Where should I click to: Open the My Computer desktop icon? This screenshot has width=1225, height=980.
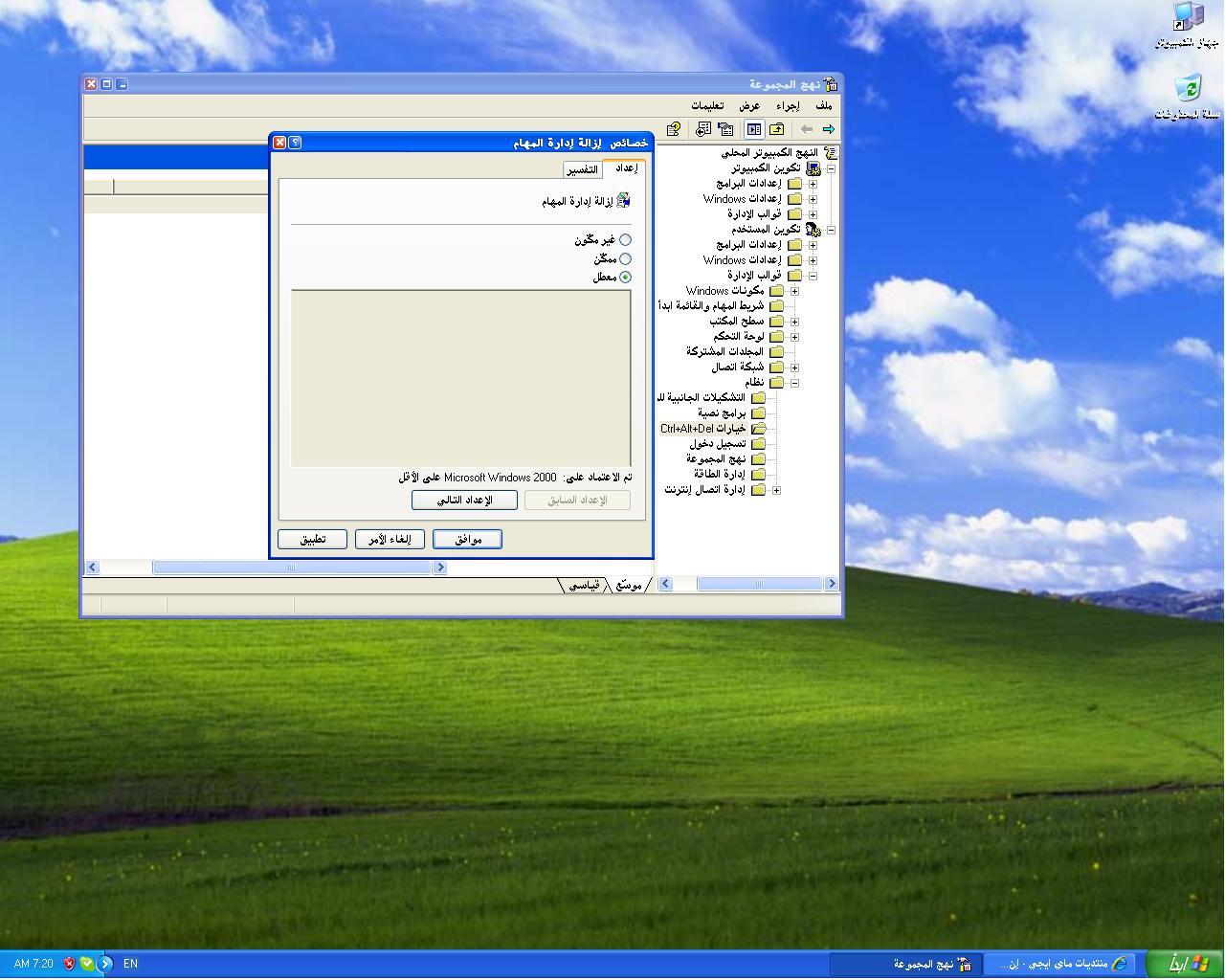click(1188, 17)
